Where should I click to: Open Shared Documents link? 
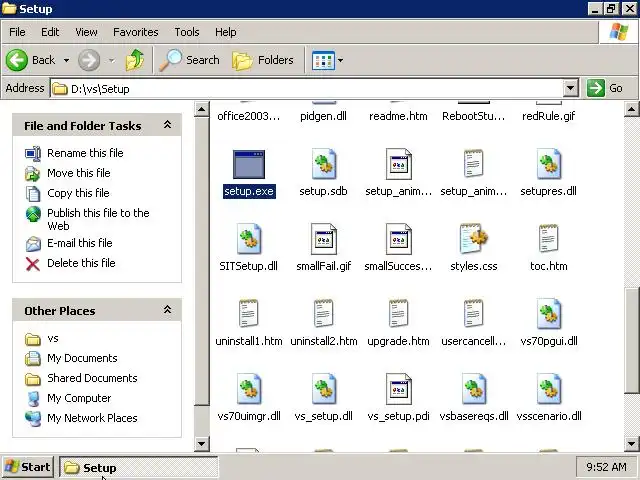point(92,378)
